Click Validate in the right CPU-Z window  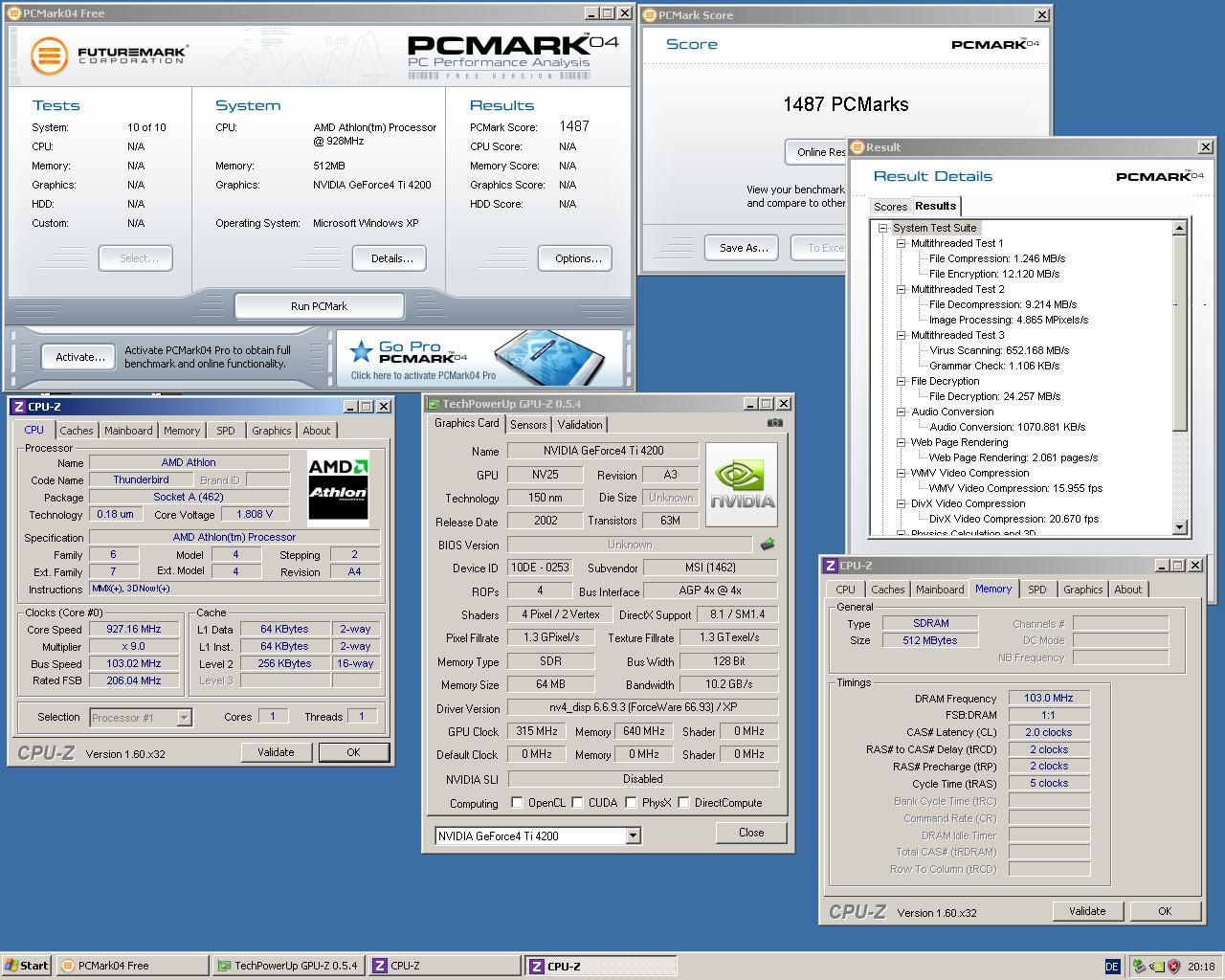[1087, 911]
